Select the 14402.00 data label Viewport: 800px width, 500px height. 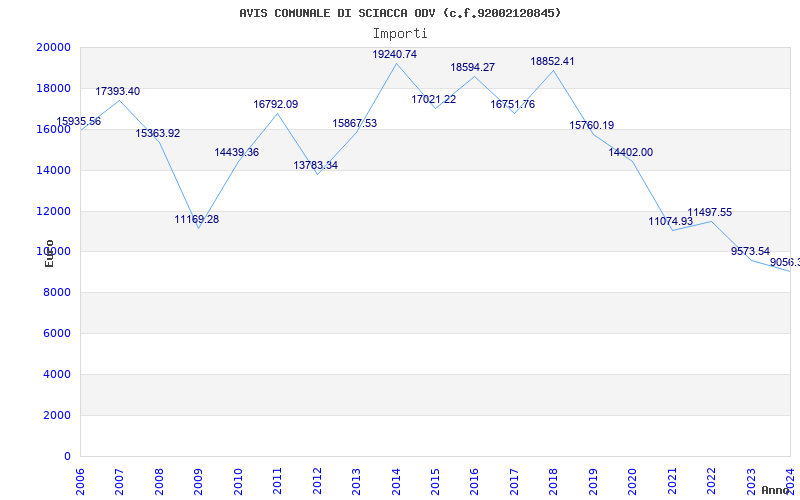coord(631,152)
